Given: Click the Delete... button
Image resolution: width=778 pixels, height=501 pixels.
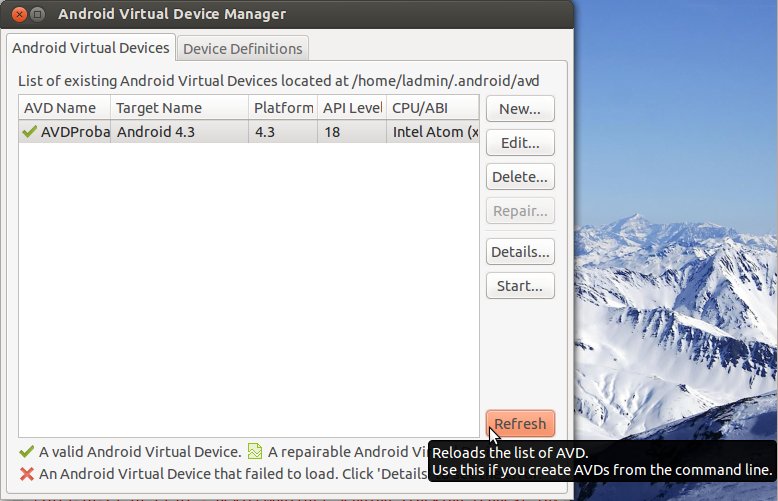Looking at the screenshot, I should pos(520,177).
